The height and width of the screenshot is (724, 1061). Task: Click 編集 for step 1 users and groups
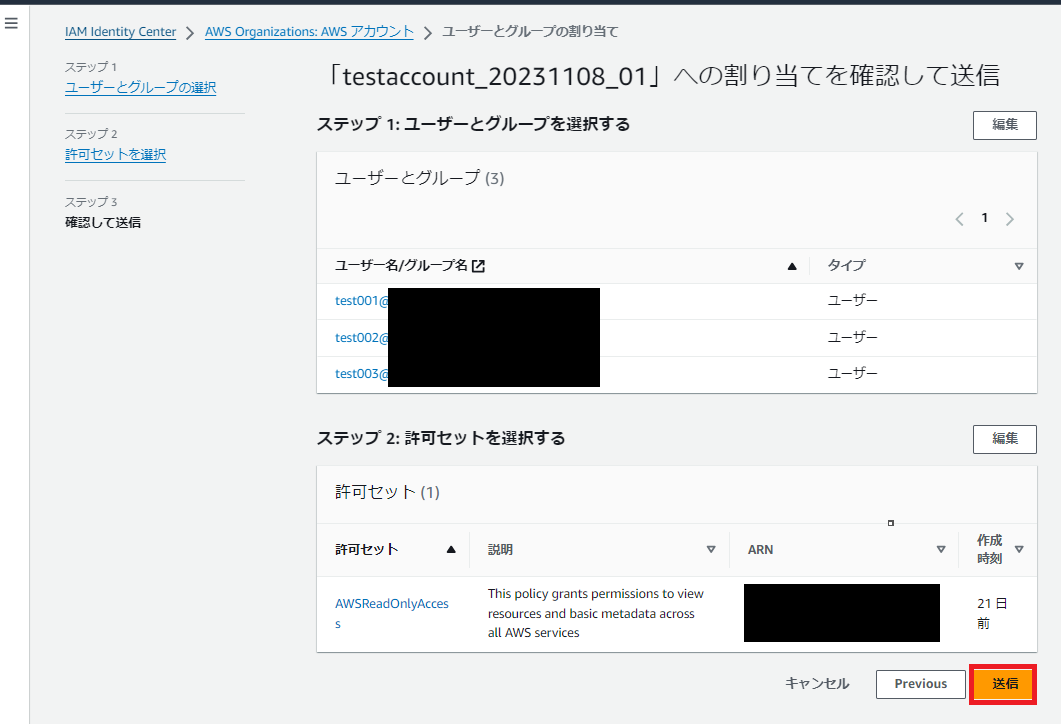1005,125
